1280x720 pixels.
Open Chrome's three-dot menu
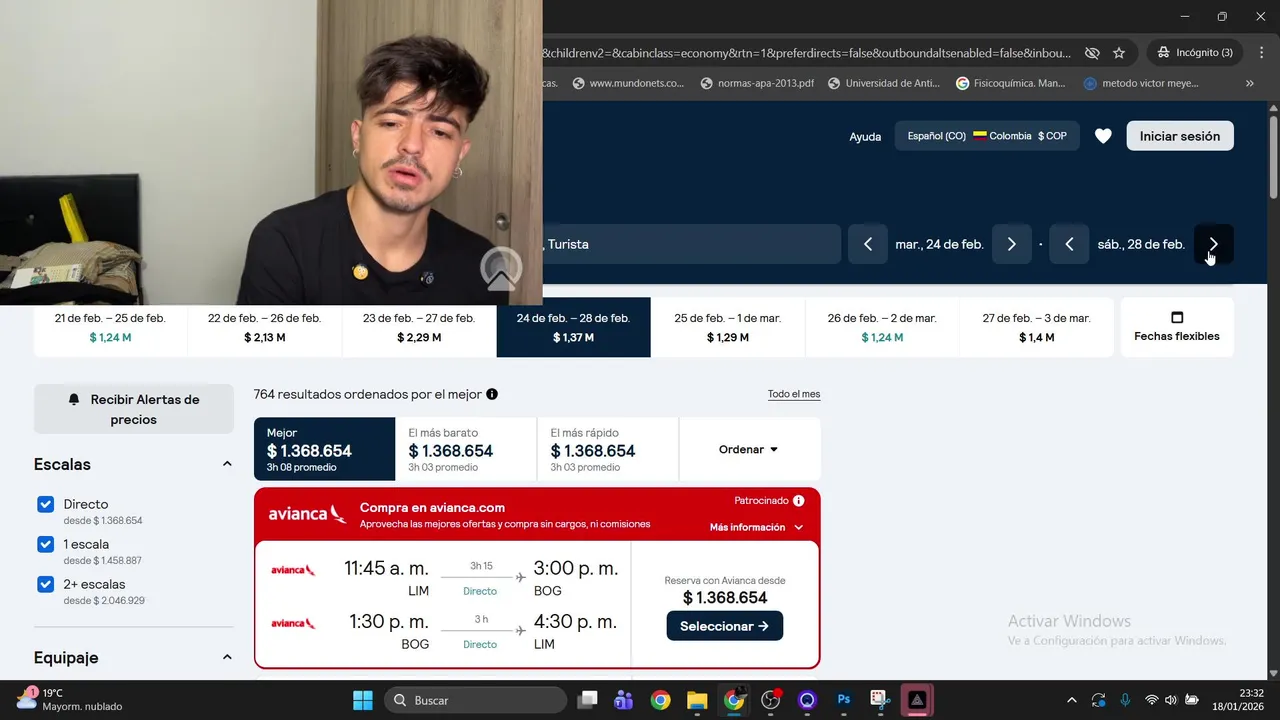pyautogui.click(x=1260, y=52)
